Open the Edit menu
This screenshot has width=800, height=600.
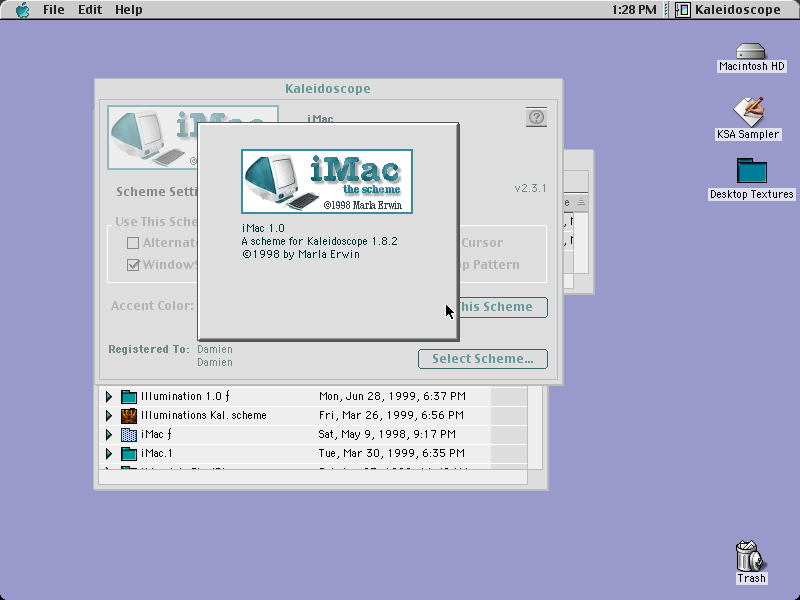click(x=90, y=10)
